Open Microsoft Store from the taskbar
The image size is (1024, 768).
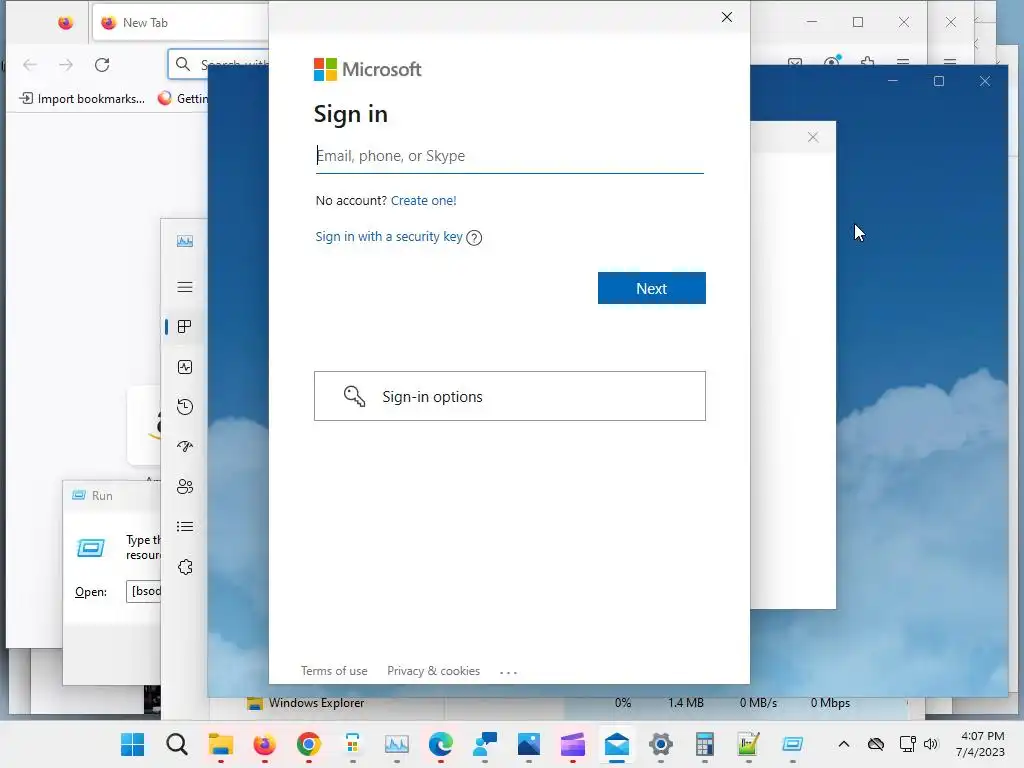tap(353, 744)
